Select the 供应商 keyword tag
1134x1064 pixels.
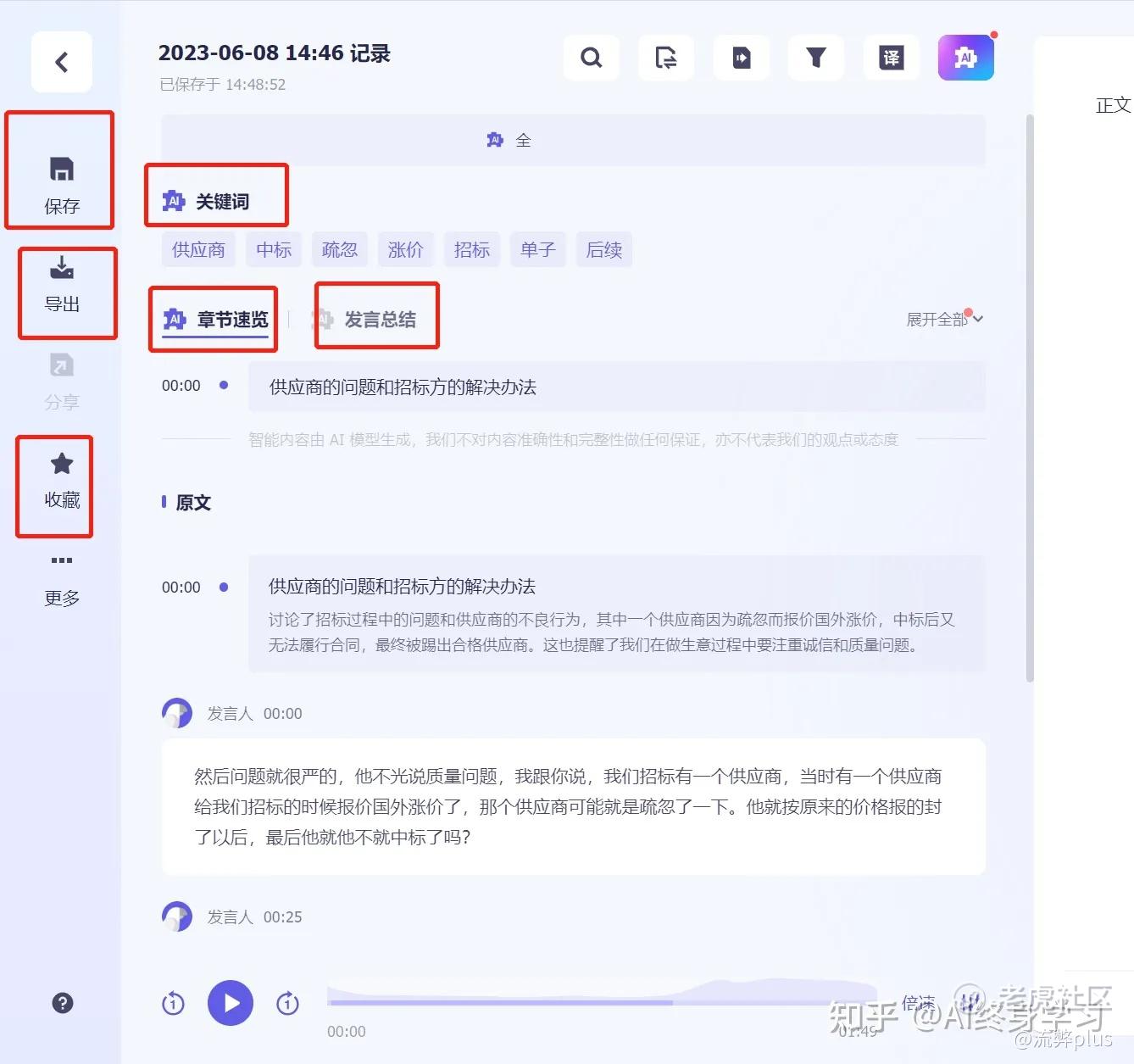[x=198, y=249]
